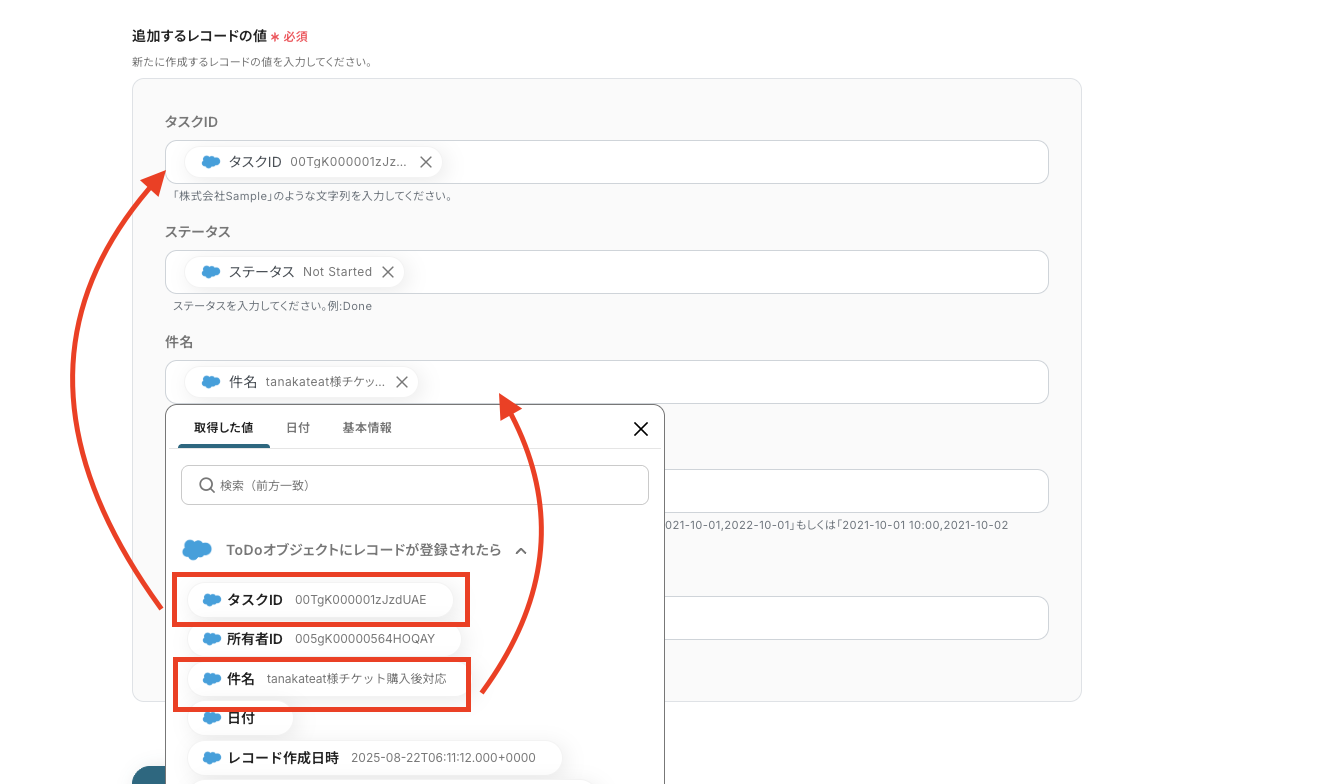Viewport: 1344px width, 784px height.
Task: Switch to the 日付 tab
Action: click(298, 428)
